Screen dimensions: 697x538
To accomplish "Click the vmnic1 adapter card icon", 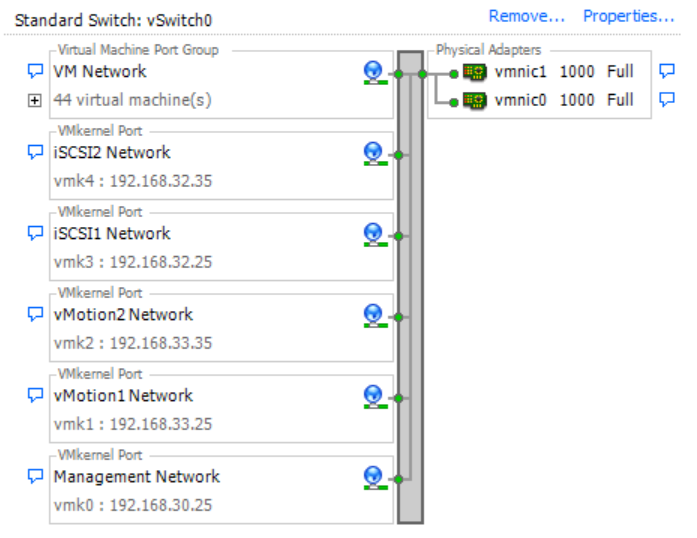I will tap(475, 73).
